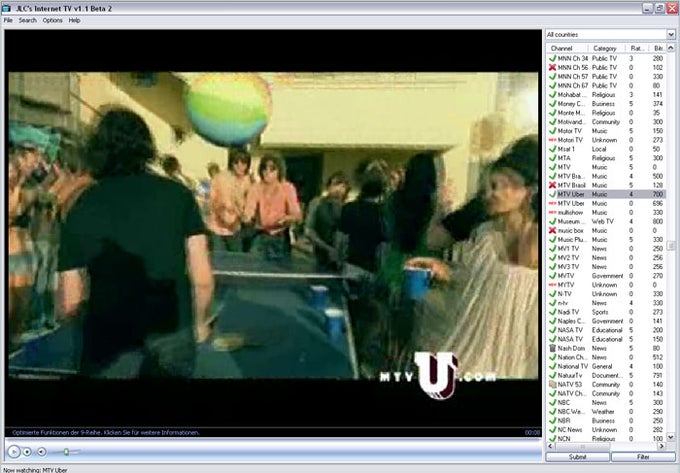Click the Submit button
The image size is (680, 473).
[x=577, y=457]
